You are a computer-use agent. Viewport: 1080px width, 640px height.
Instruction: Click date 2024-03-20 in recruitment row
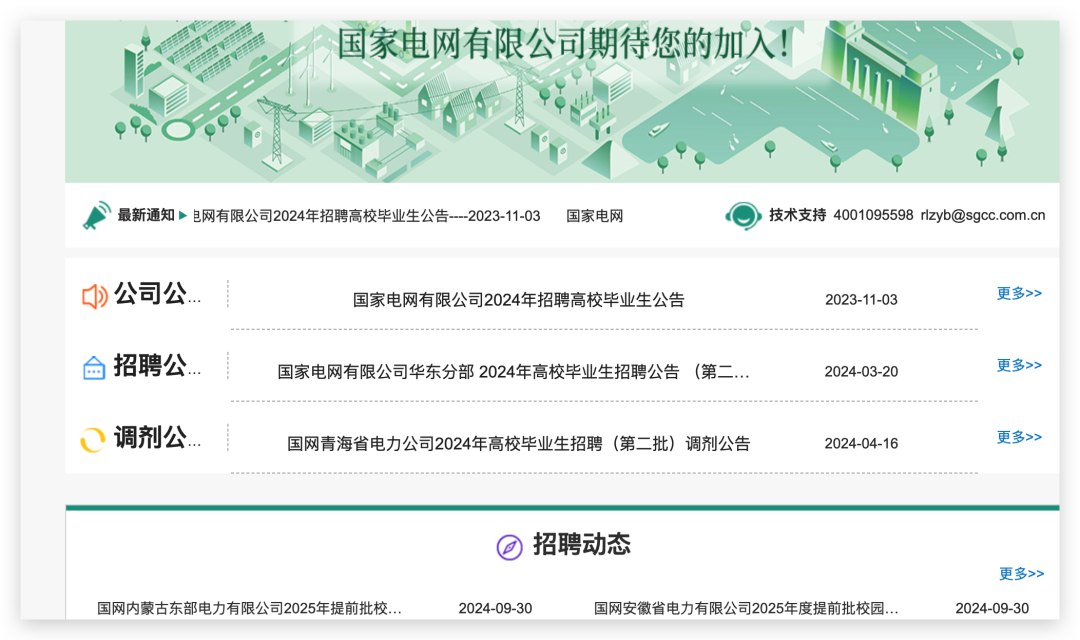pos(861,371)
